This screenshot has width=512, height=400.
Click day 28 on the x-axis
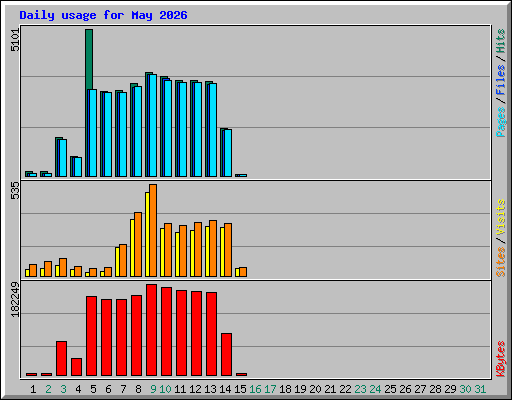(435, 389)
